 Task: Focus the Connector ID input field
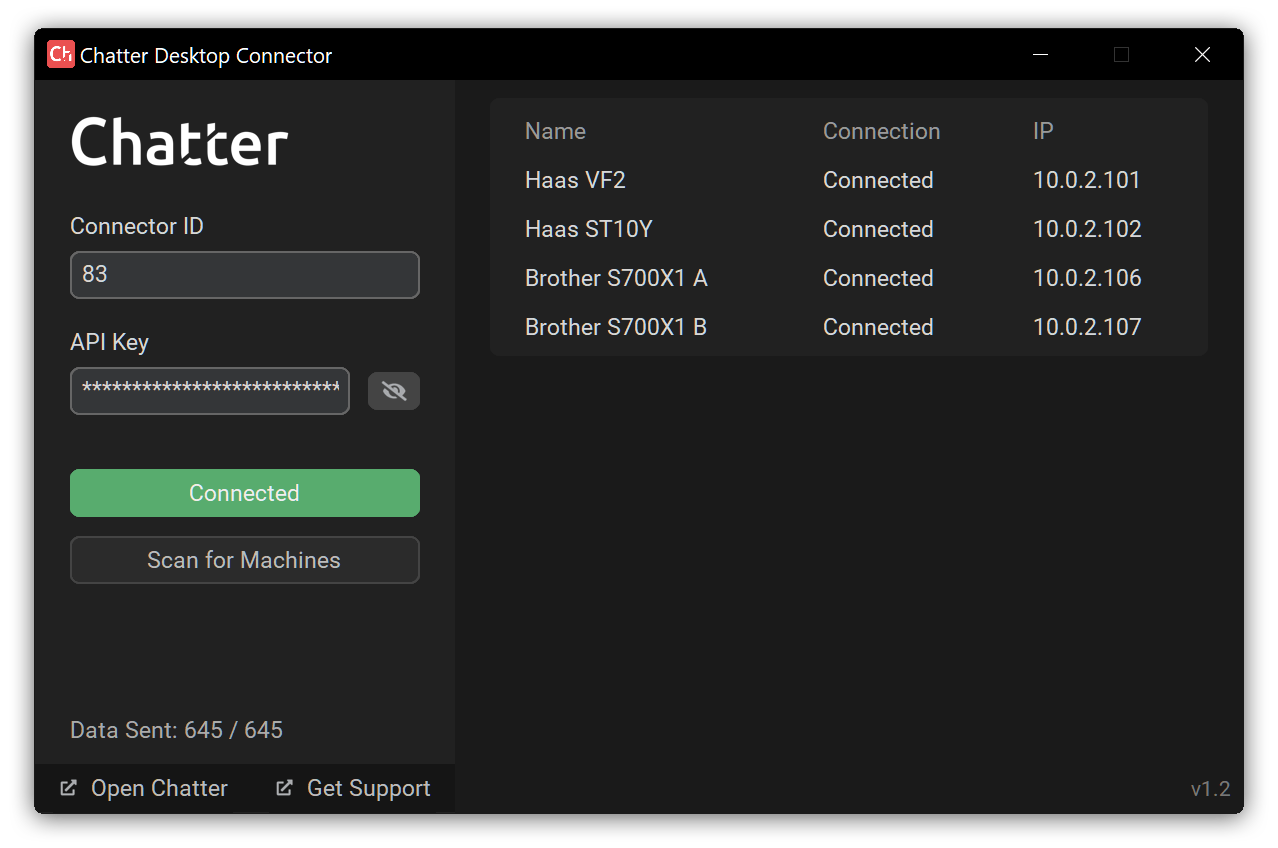[245, 275]
